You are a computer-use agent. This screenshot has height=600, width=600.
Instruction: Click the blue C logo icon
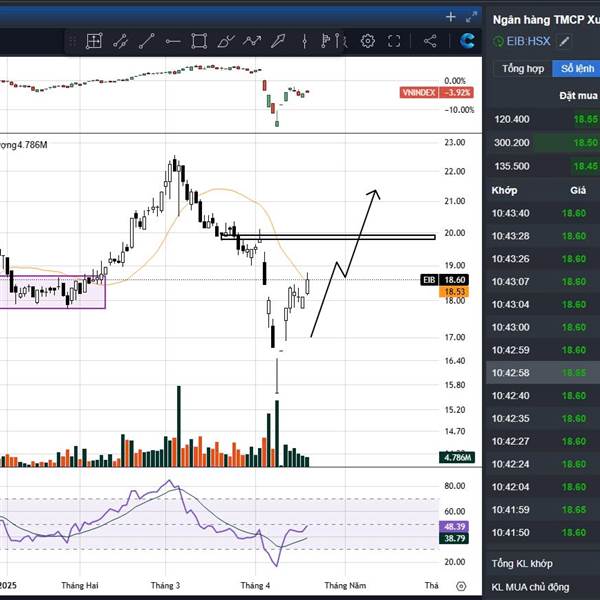[x=468, y=41]
